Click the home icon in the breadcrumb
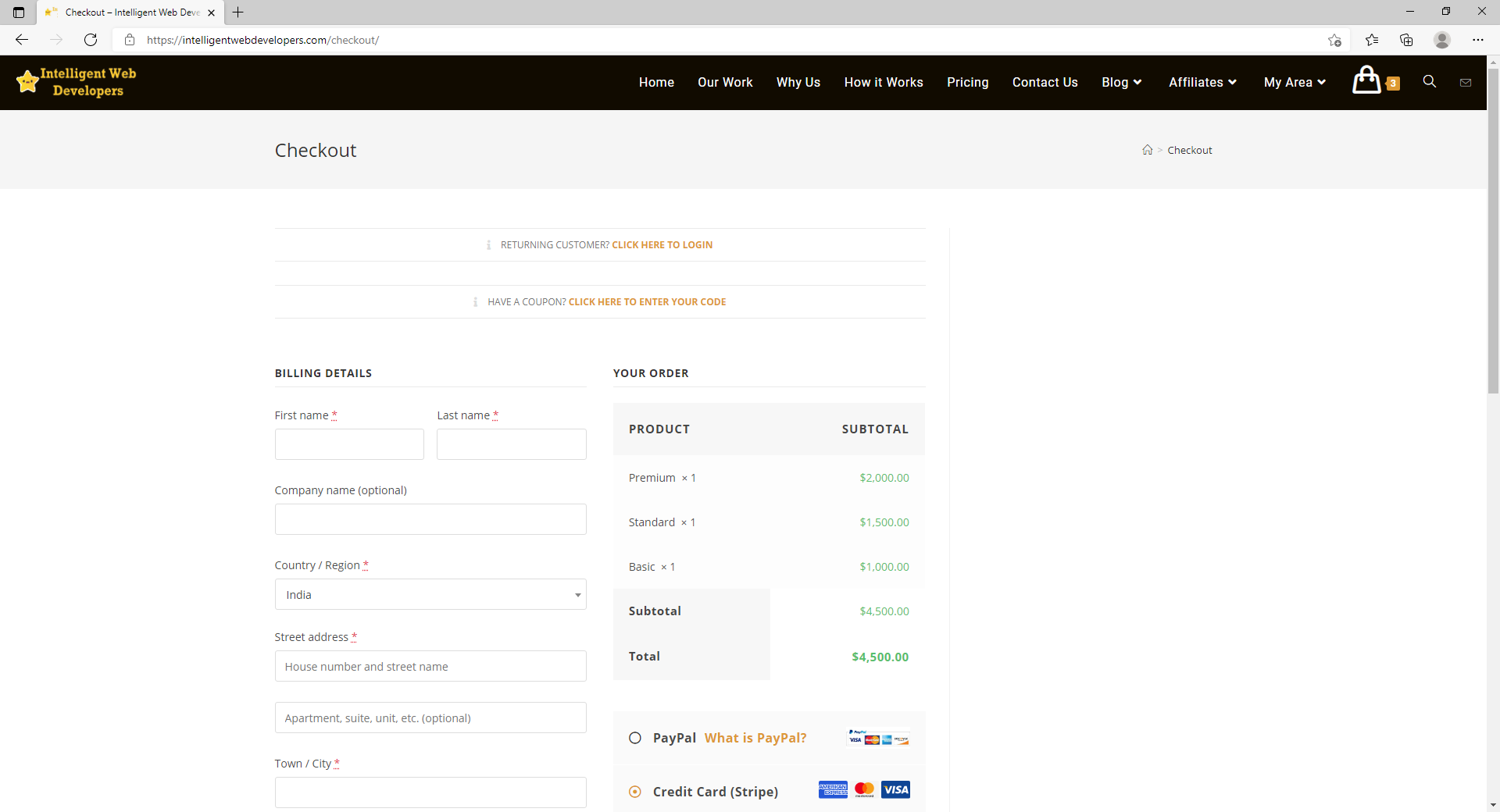Viewport: 1500px width, 812px height. (x=1146, y=149)
